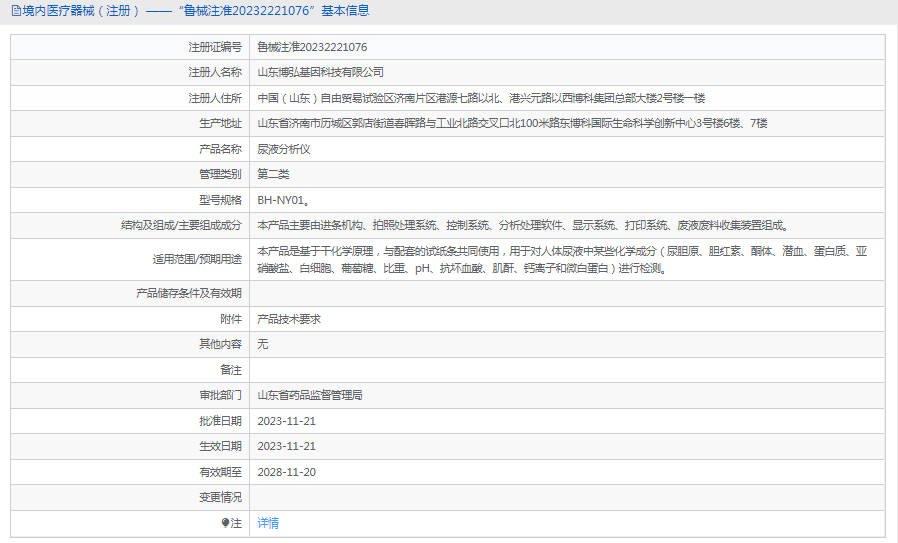This screenshot has height=543, width=898.
Task: Click the bullet icon beside 注 label
Action: tap(226, 523)
